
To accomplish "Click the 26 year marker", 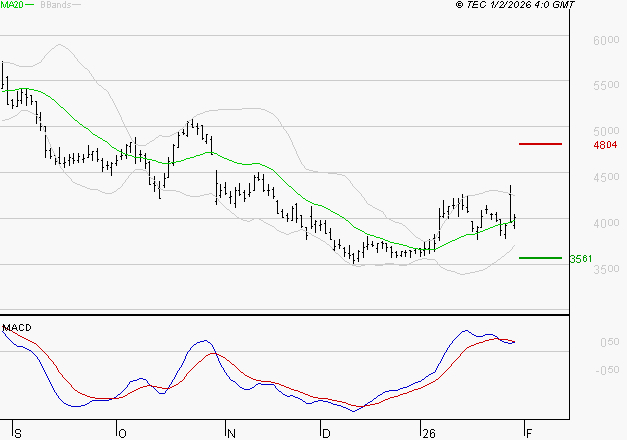I will pos(429,433).
